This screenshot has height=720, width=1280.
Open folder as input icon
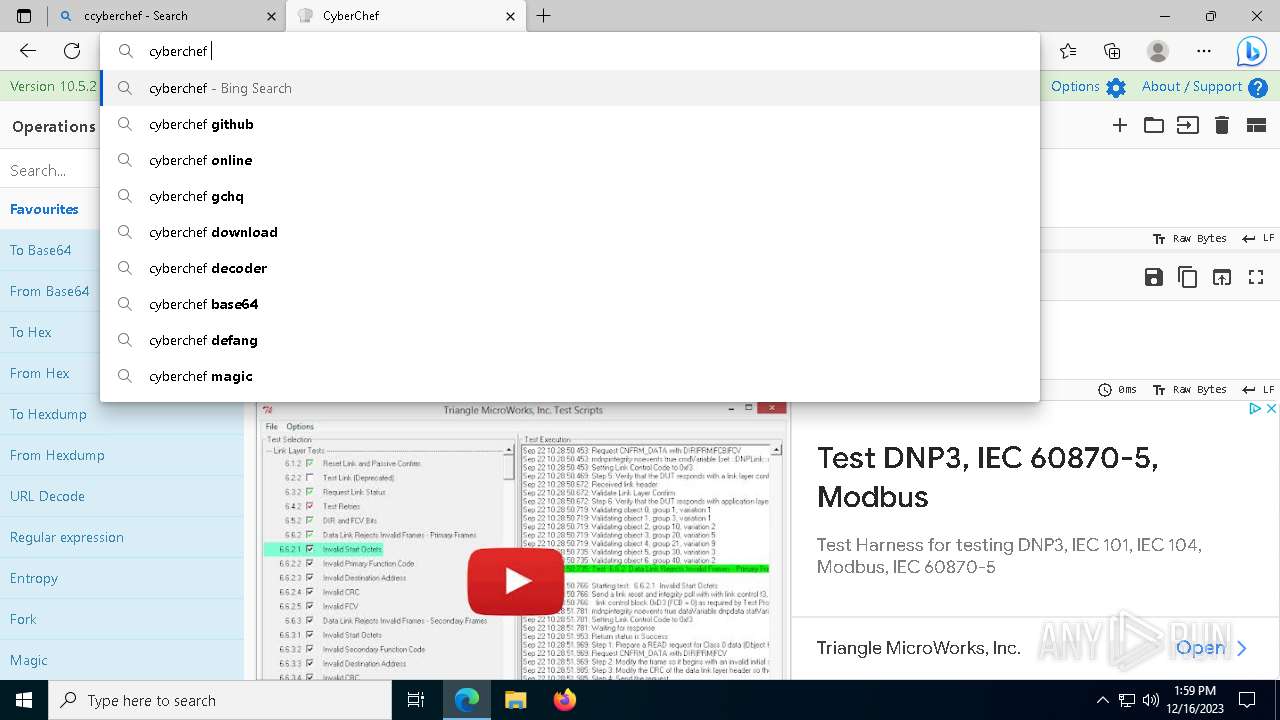(x=1154, y=125)
